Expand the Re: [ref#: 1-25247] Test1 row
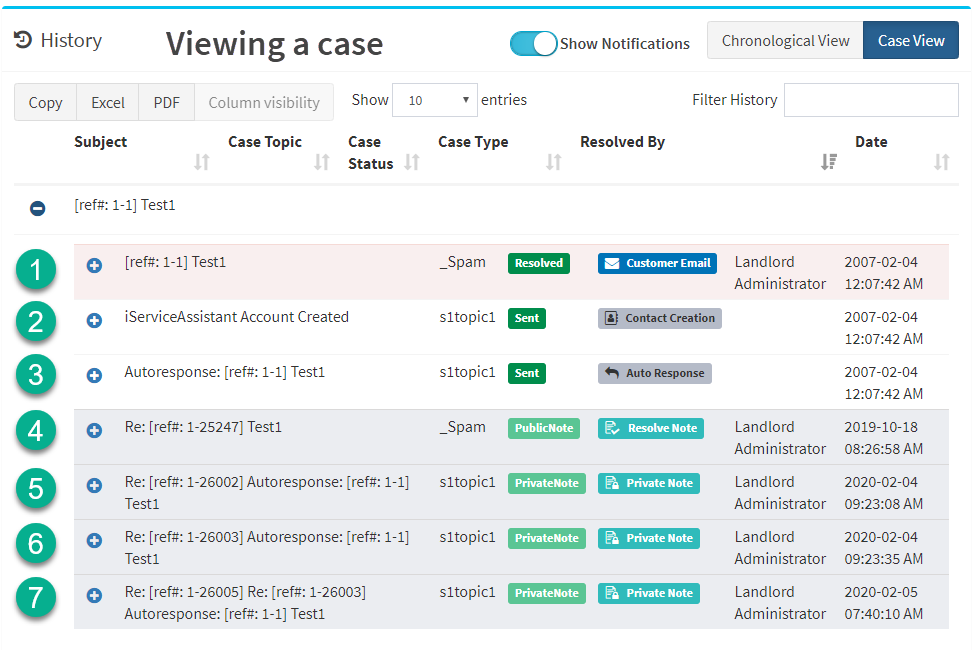Screen dimensions: 974x650 (x=94, y=431)
